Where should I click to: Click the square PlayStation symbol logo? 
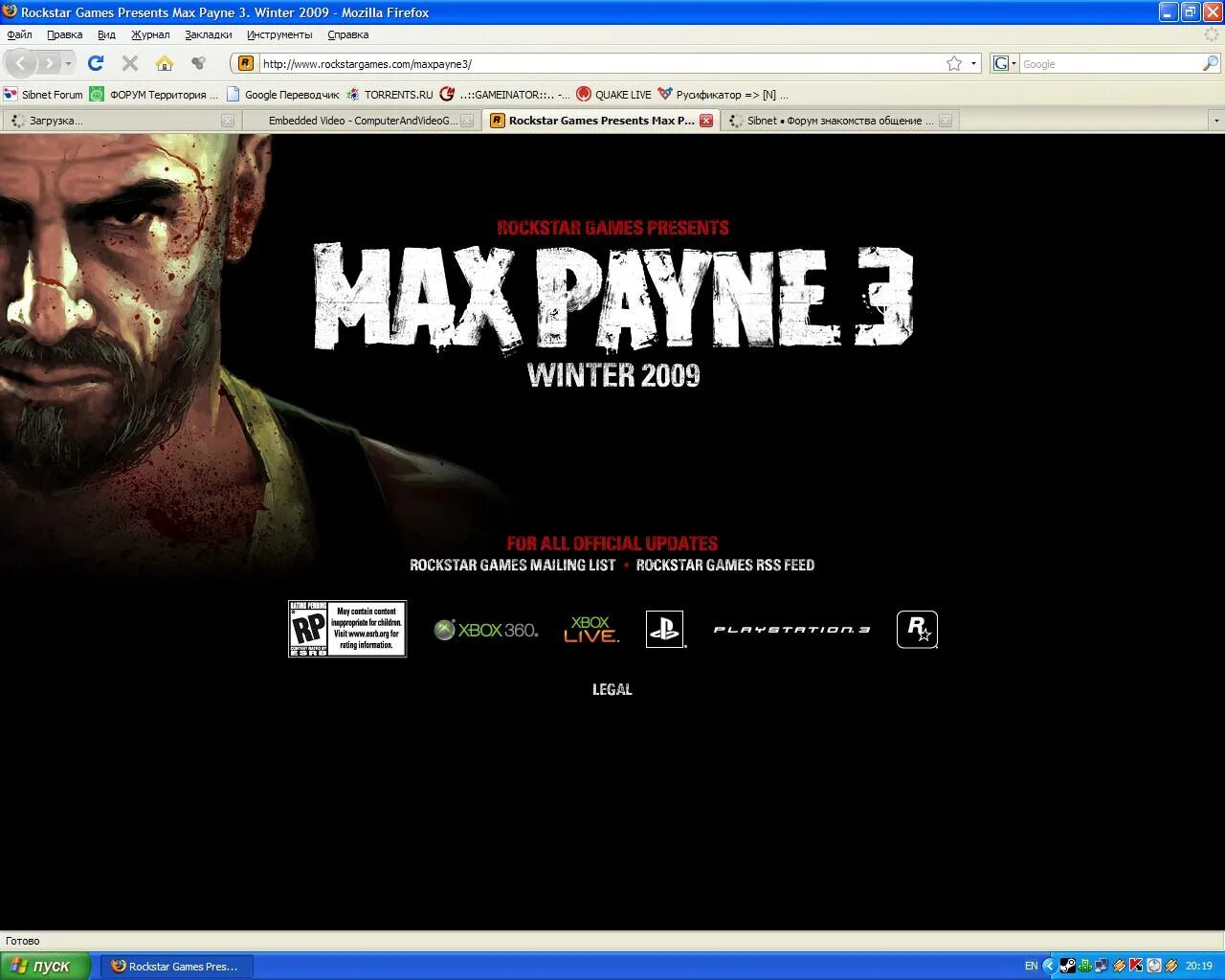[665, 629]
